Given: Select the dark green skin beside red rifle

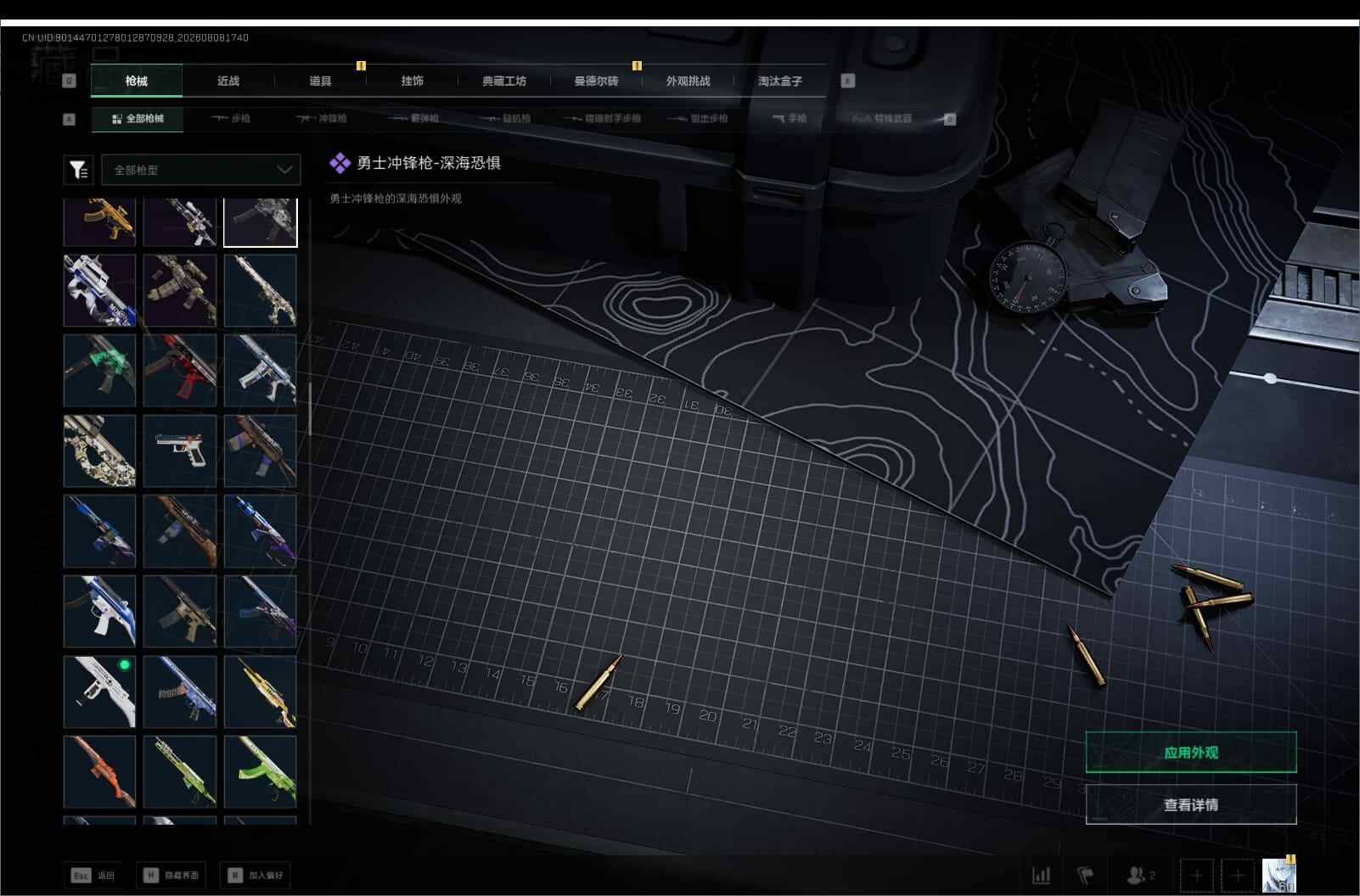Looking at the screenshot, I should 99,370.
